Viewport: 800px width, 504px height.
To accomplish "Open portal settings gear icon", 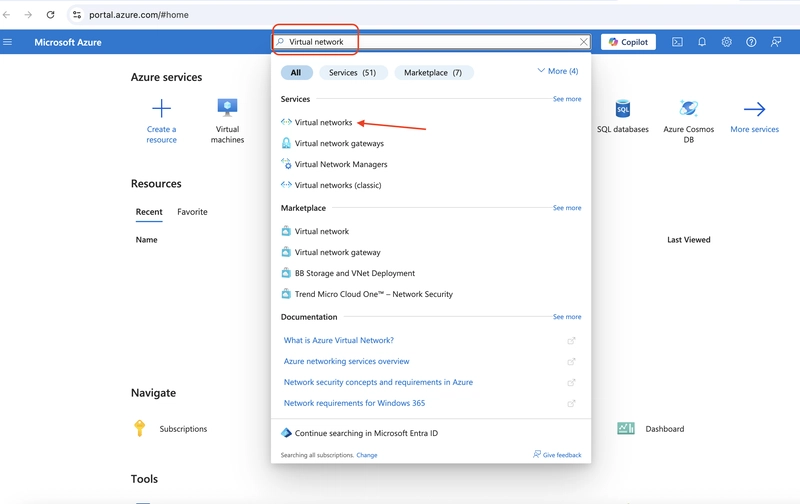I will 727,42.
